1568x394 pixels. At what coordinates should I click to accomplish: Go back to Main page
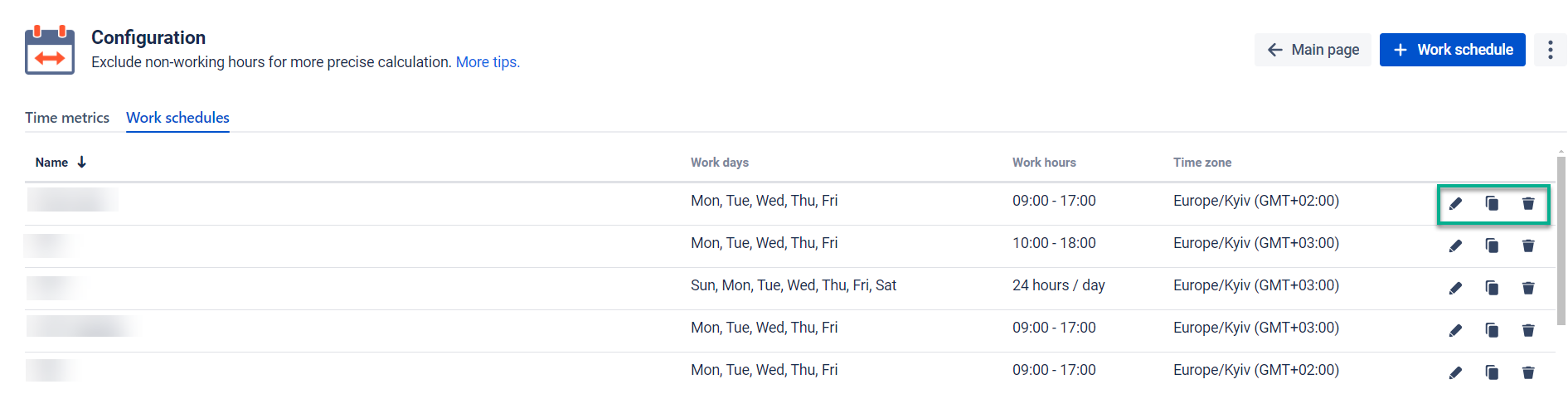[x=1313, y=50]
